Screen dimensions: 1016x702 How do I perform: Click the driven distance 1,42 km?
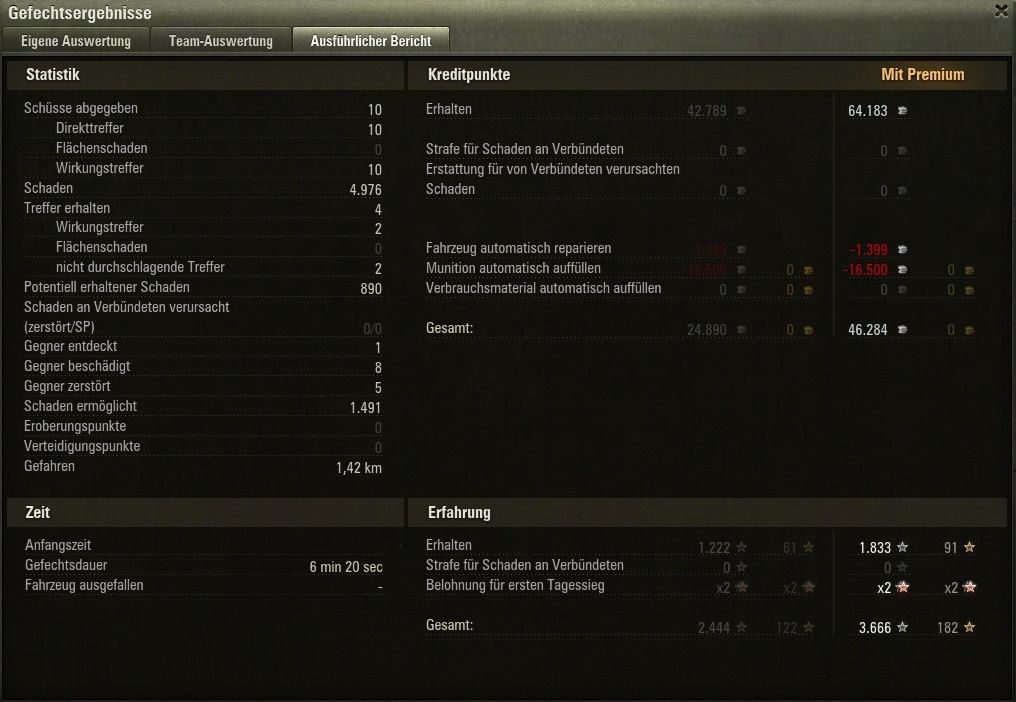click(x=358, y=468)
